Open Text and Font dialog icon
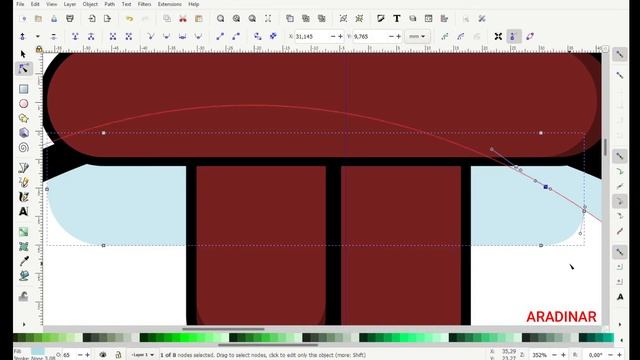Viewport: 640px width, 360px height. (x=396, y=19)
